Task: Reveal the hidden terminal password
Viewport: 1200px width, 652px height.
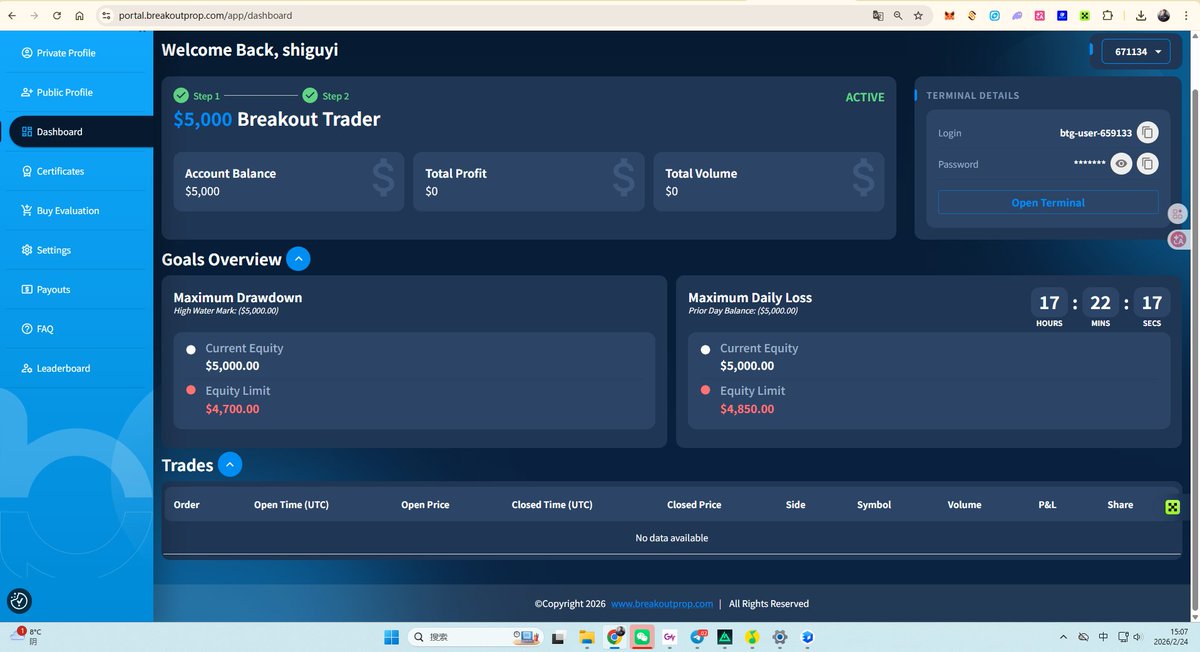Action: (1121, 164)
